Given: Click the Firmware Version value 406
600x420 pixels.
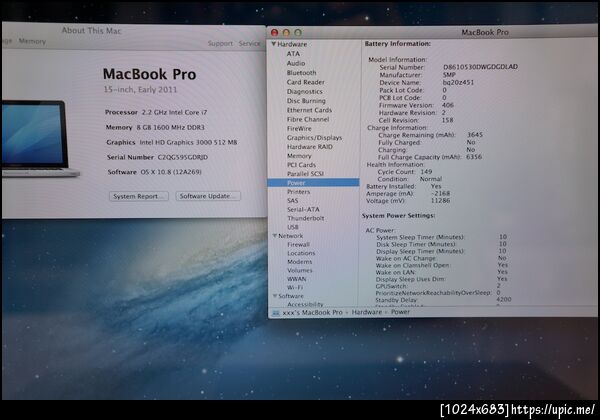Looking at the screenshot, I should [448, 105].
